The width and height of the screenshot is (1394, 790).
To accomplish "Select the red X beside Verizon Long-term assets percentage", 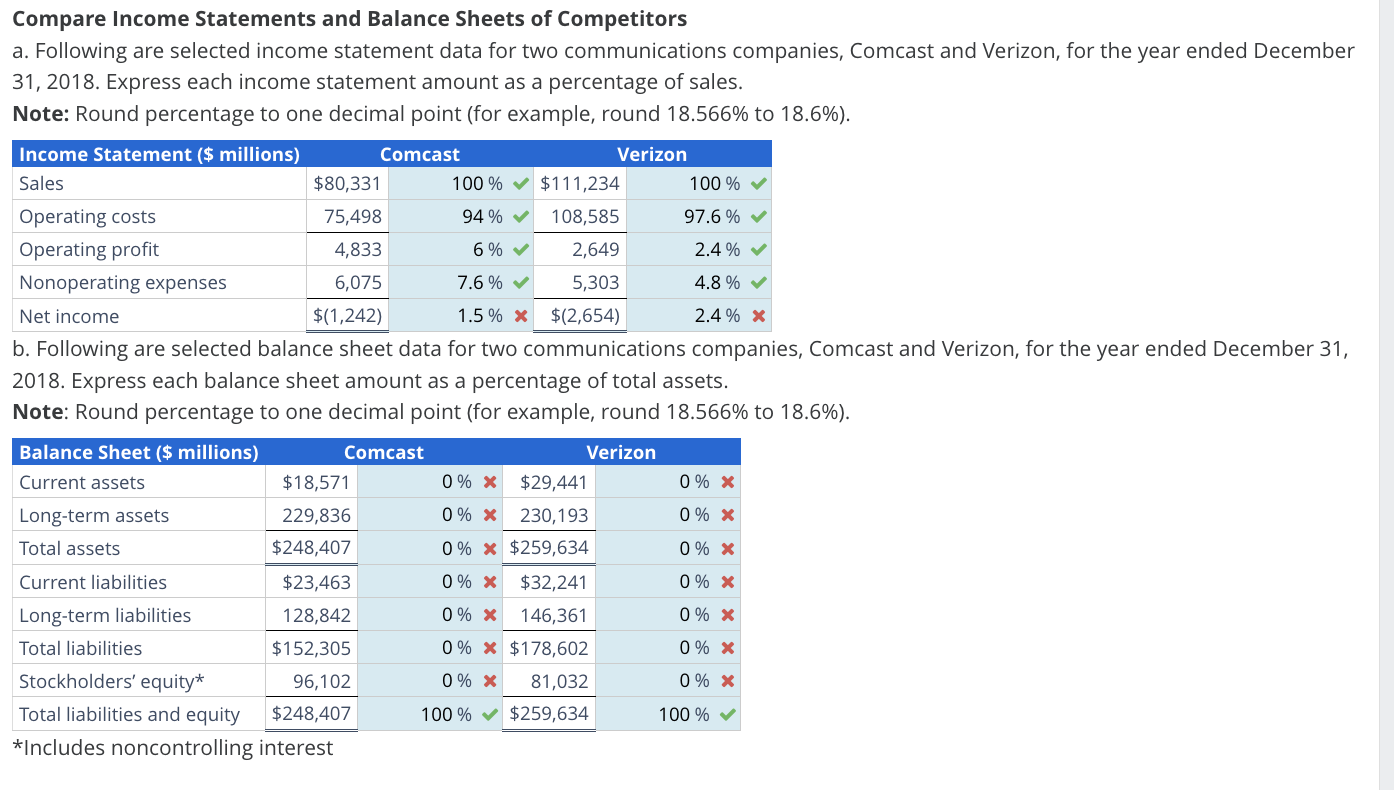I will pyautogui.click(x=728, y=516).
